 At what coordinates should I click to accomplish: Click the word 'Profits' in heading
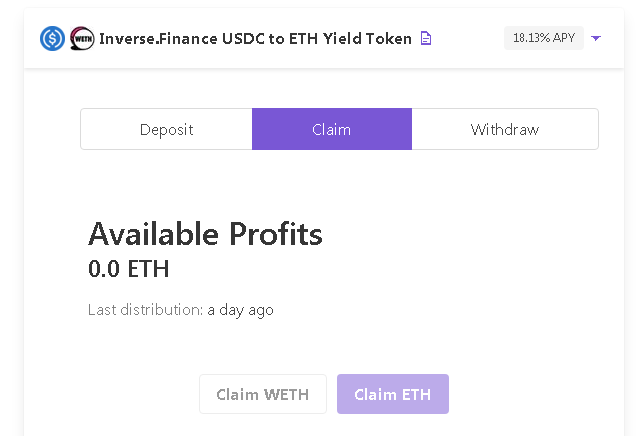click(x=276, y=234)
